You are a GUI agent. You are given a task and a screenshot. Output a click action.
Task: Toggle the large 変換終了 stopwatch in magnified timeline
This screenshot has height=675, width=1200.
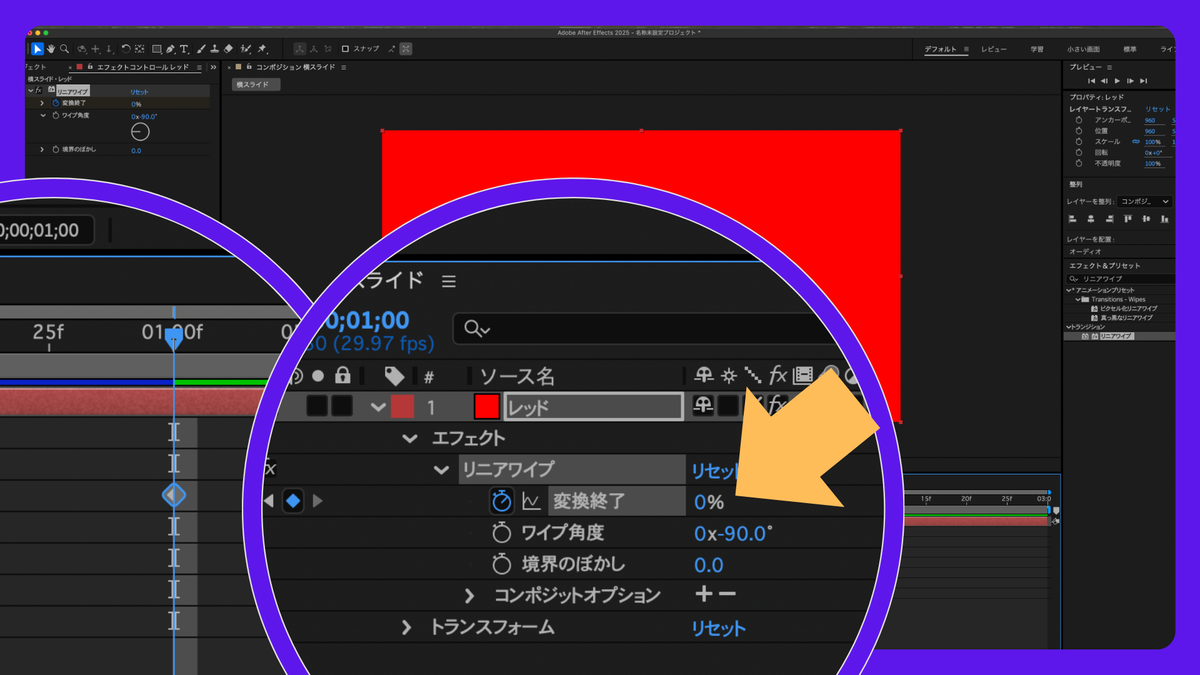point(501,501)
